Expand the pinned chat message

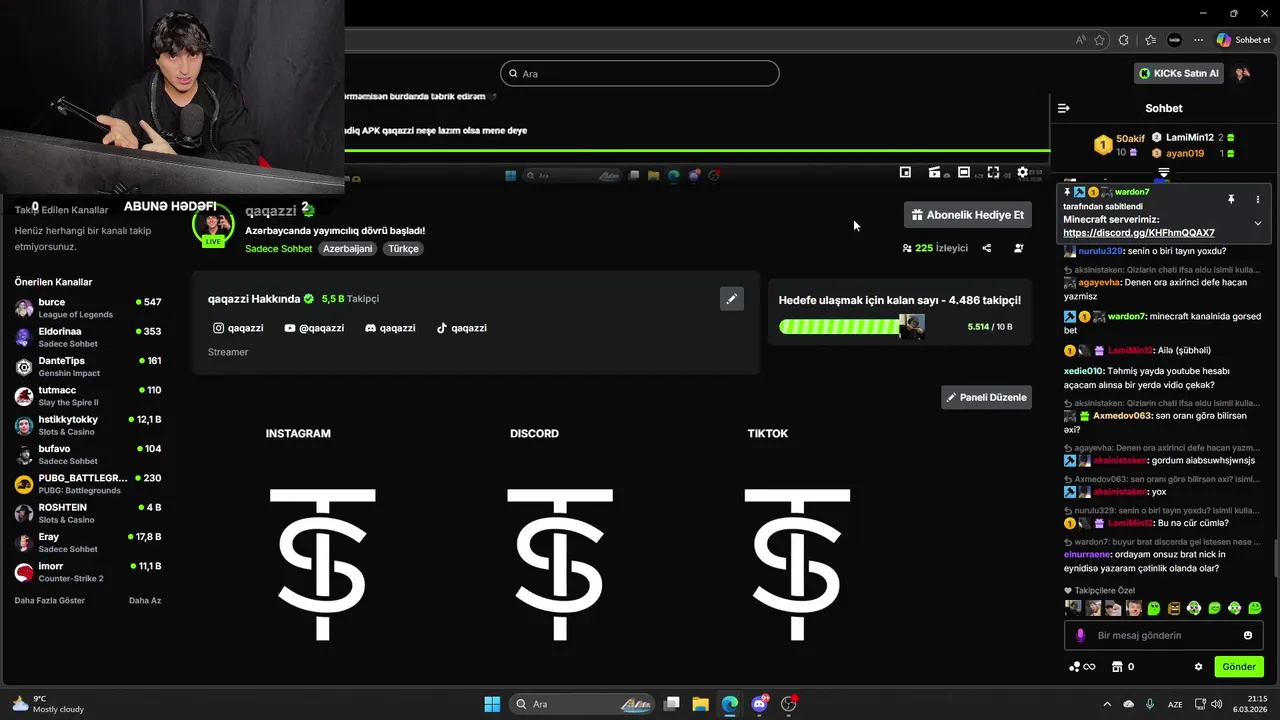(x=1258, y=223)
